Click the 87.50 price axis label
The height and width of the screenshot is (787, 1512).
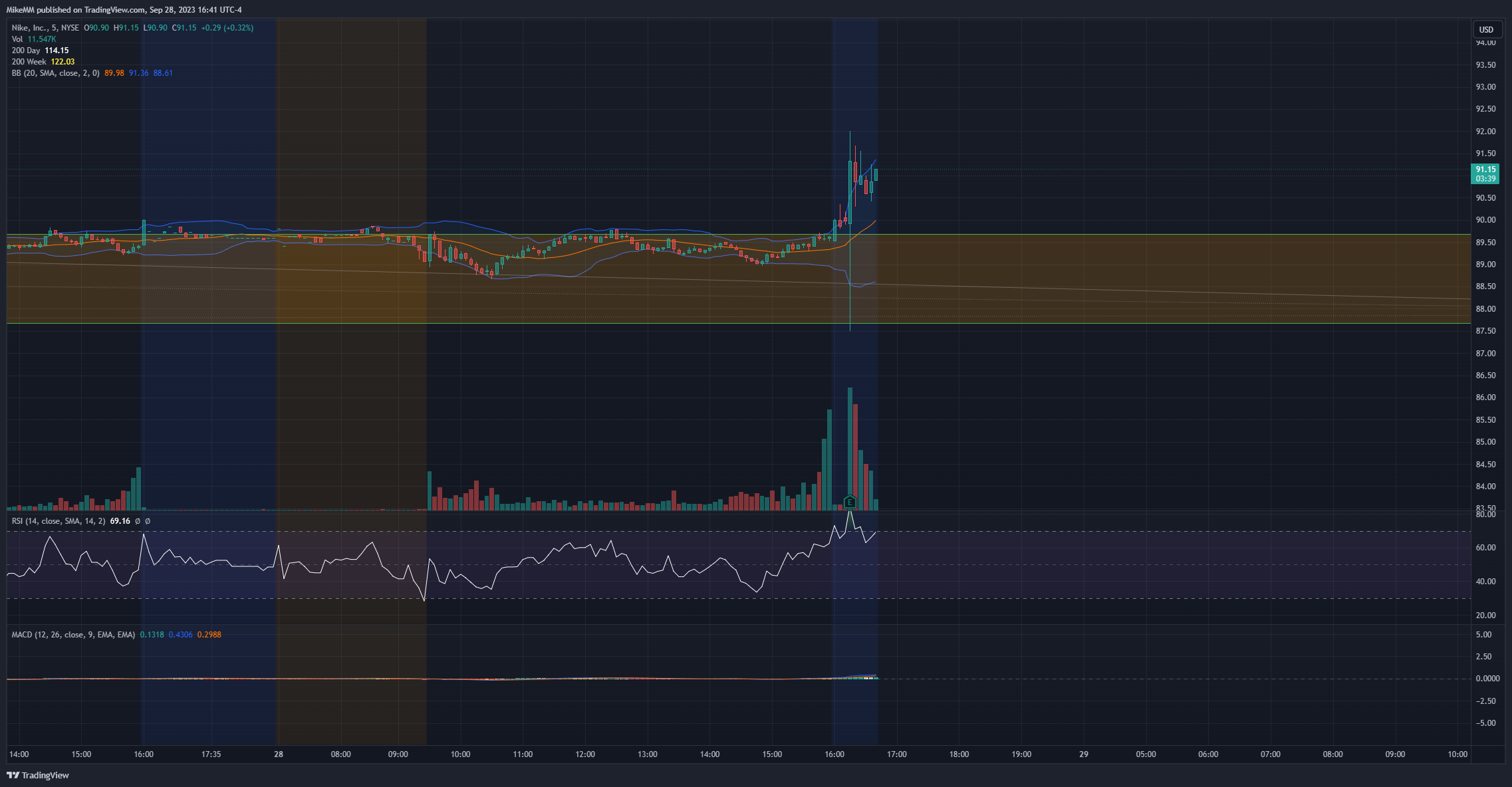(x=1486, y=331)
